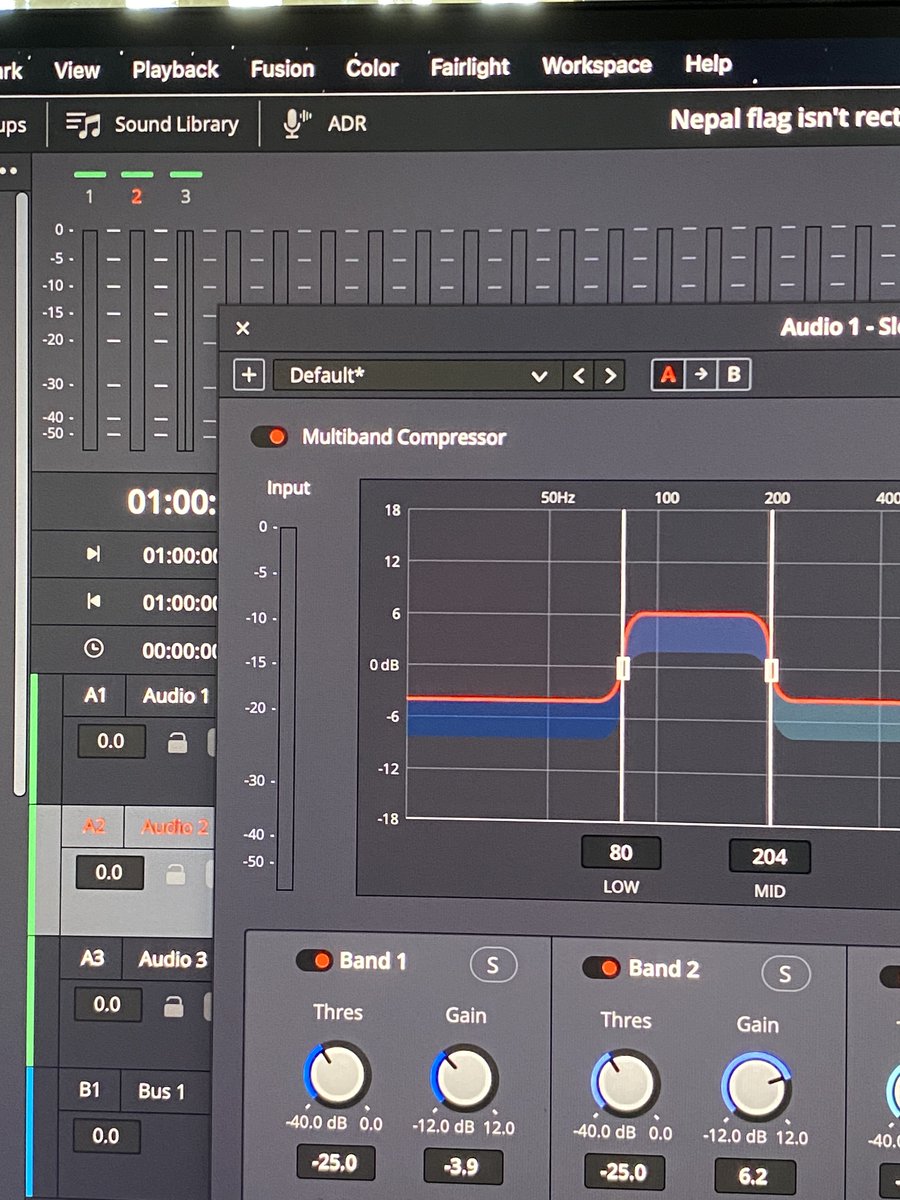The height and width of the screenshot is (1200, 900).
Task: Click Audio 3 track volume field 0.0
Action: coord(107,1005)
